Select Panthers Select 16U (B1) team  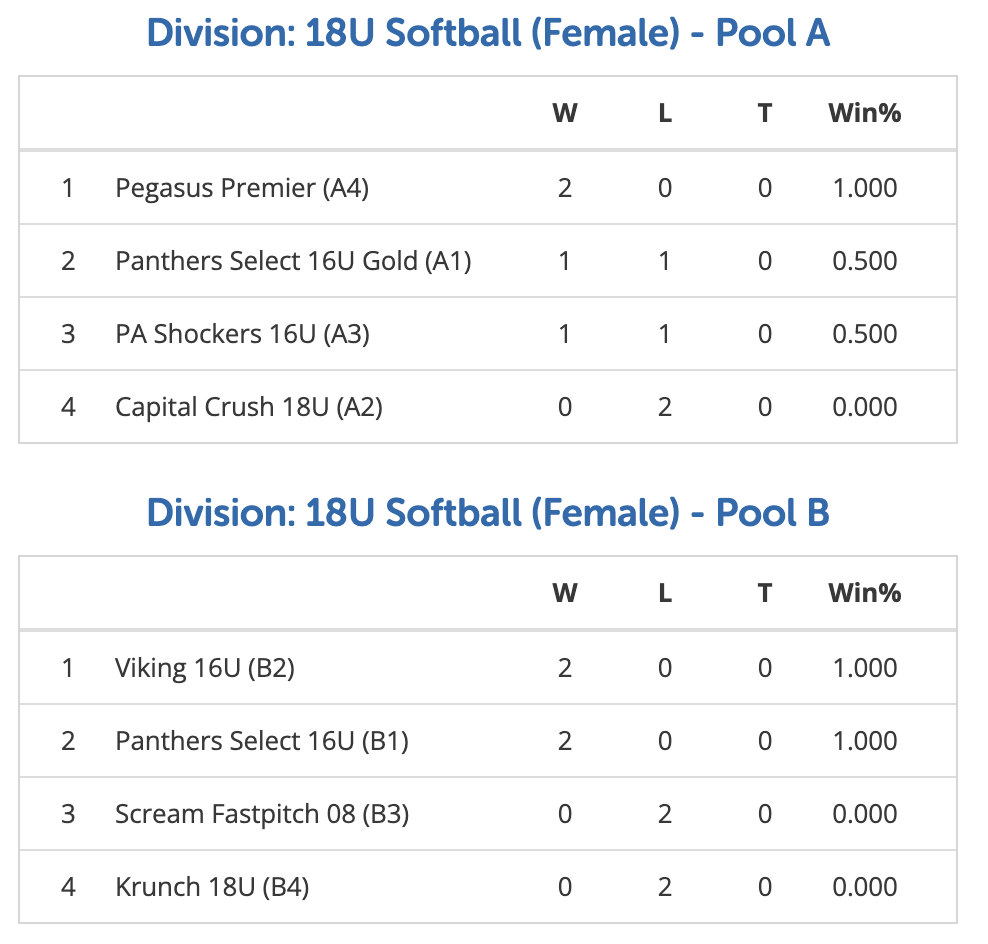pyautogui.click(x=261, y=741)
